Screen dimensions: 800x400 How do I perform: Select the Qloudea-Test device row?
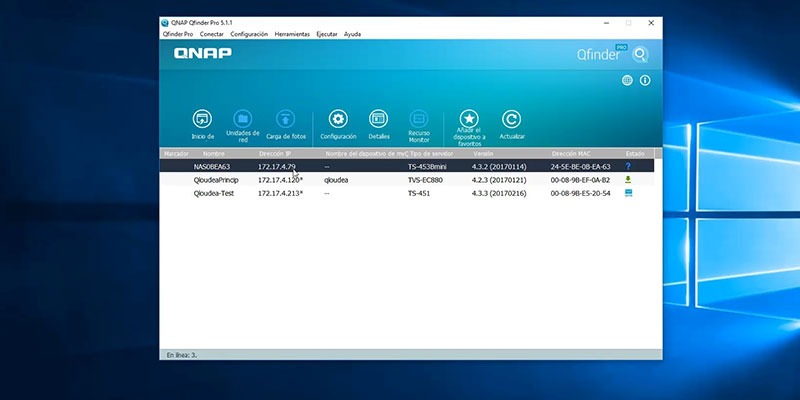point(407,193)
